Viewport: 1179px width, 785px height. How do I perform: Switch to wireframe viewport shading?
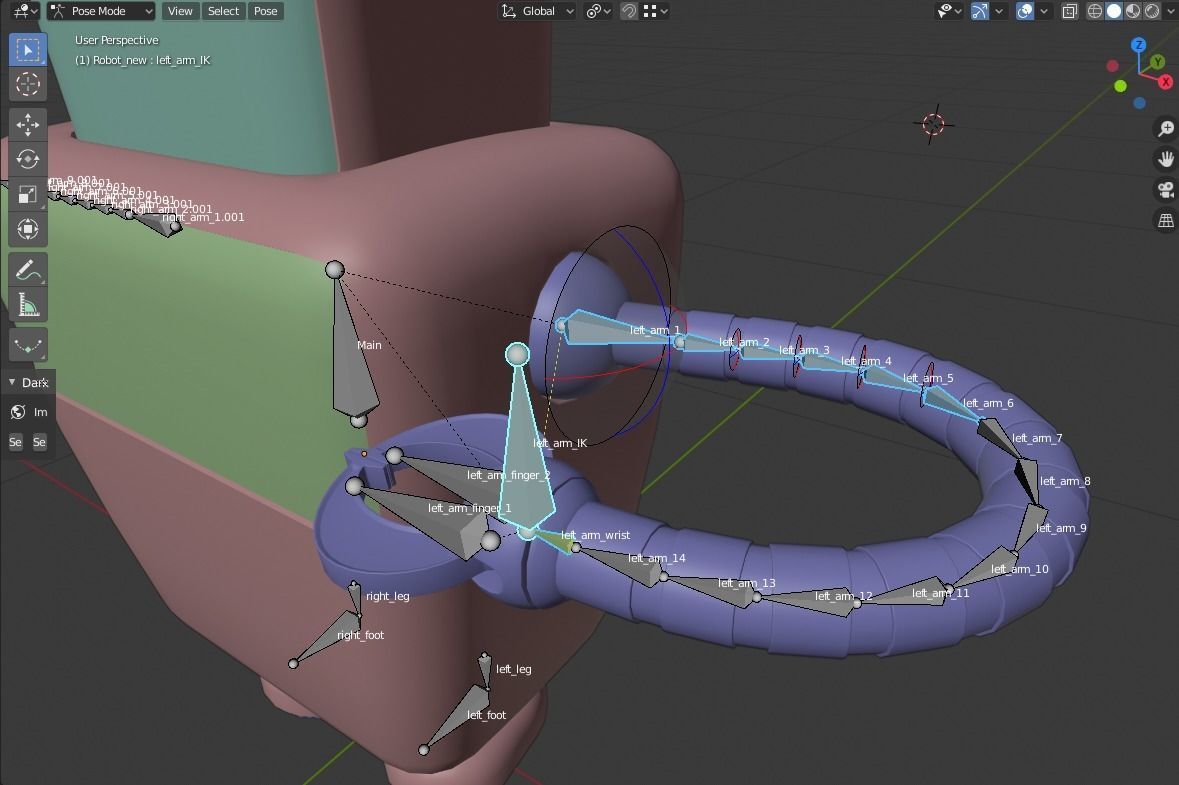tap(1096, 11)
